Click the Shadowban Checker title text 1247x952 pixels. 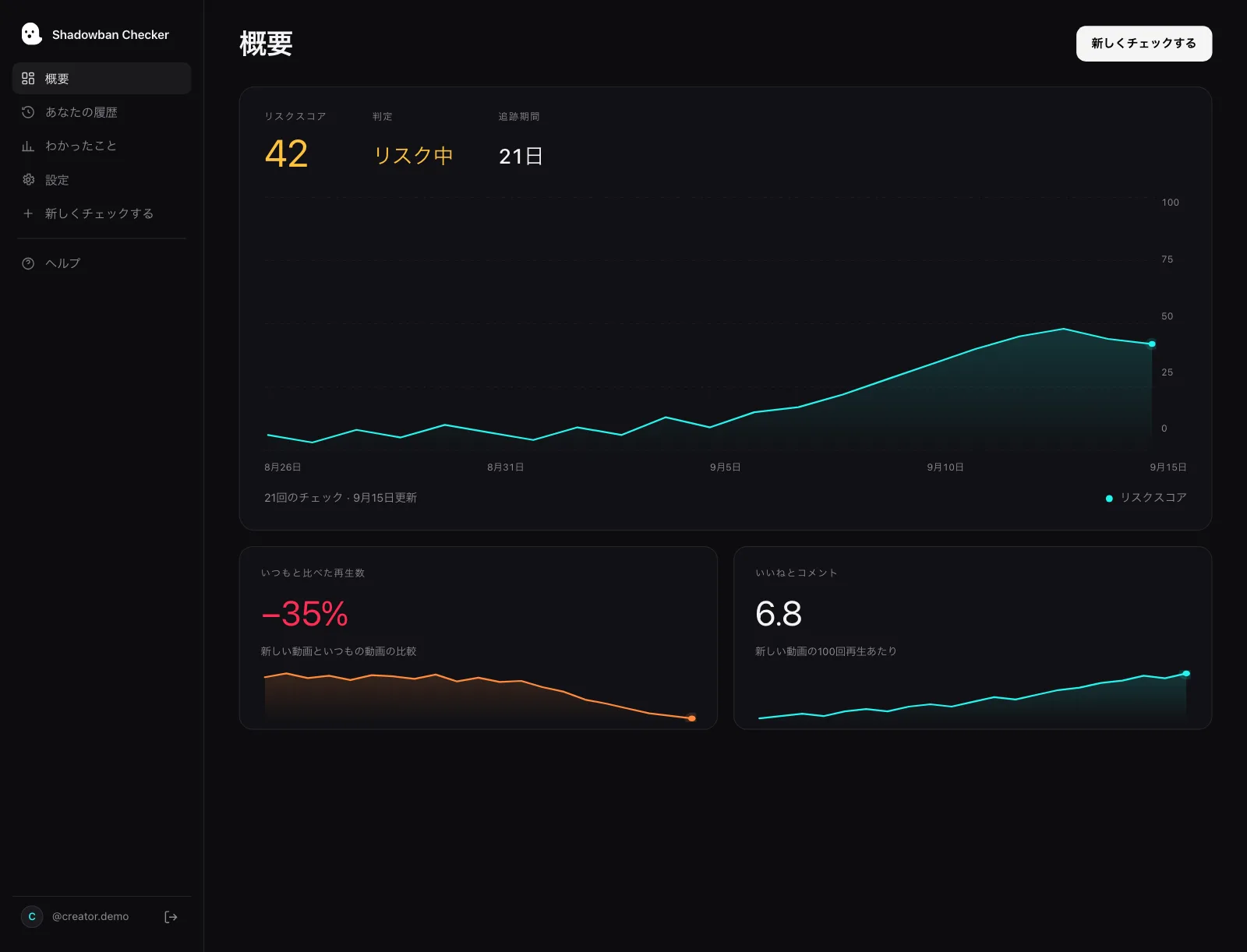click(x=111, y=34)
